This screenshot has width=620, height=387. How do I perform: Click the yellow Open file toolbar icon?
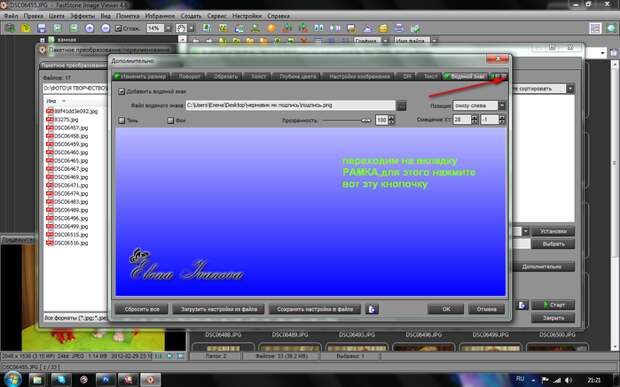(x=26, y=28)
